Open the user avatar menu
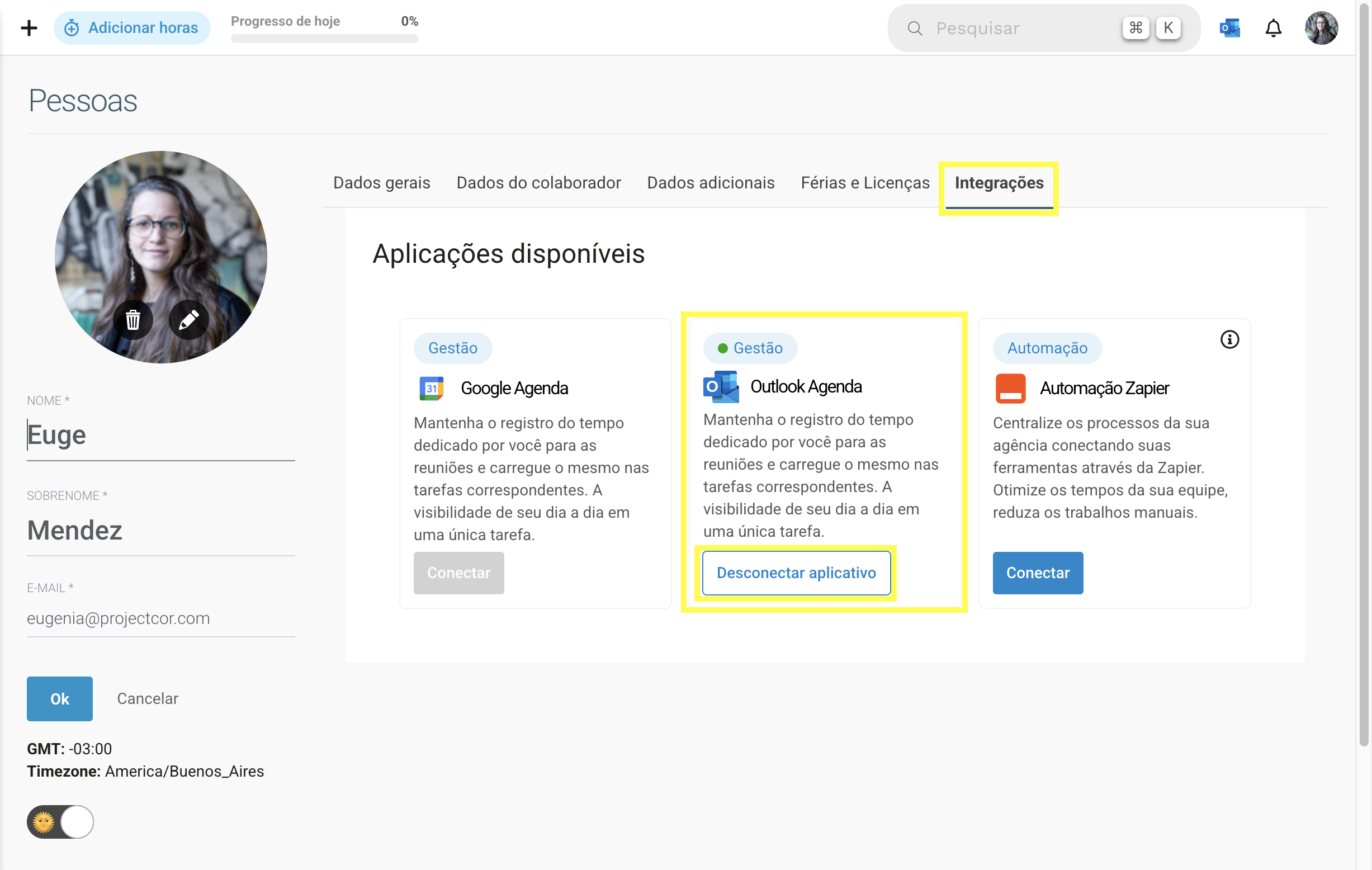The width and height of the screenshot is (1372, 870). (x=1321, y=27)
